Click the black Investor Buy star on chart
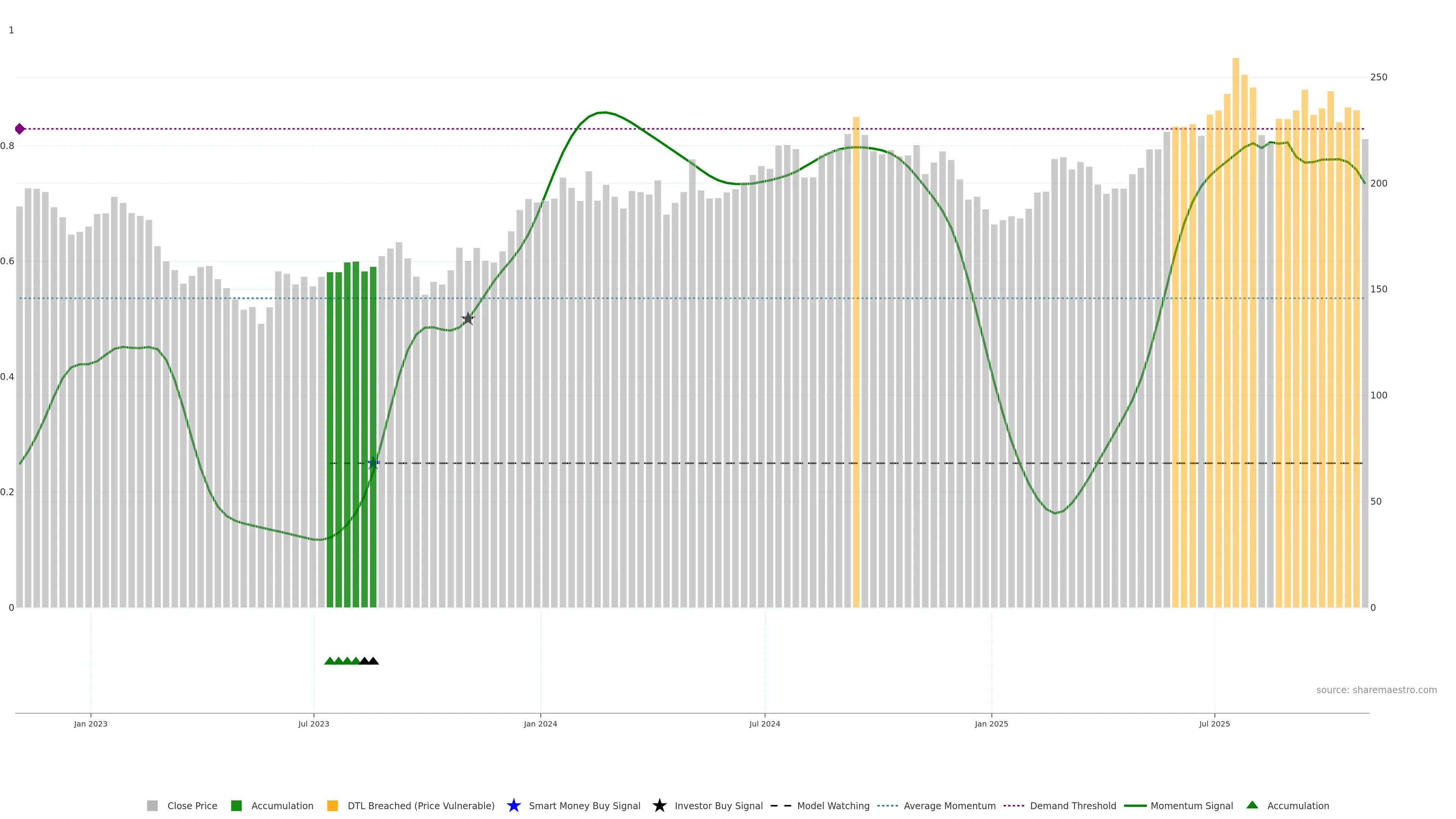Screen dimensions: 1456x819 click(468, 318)
